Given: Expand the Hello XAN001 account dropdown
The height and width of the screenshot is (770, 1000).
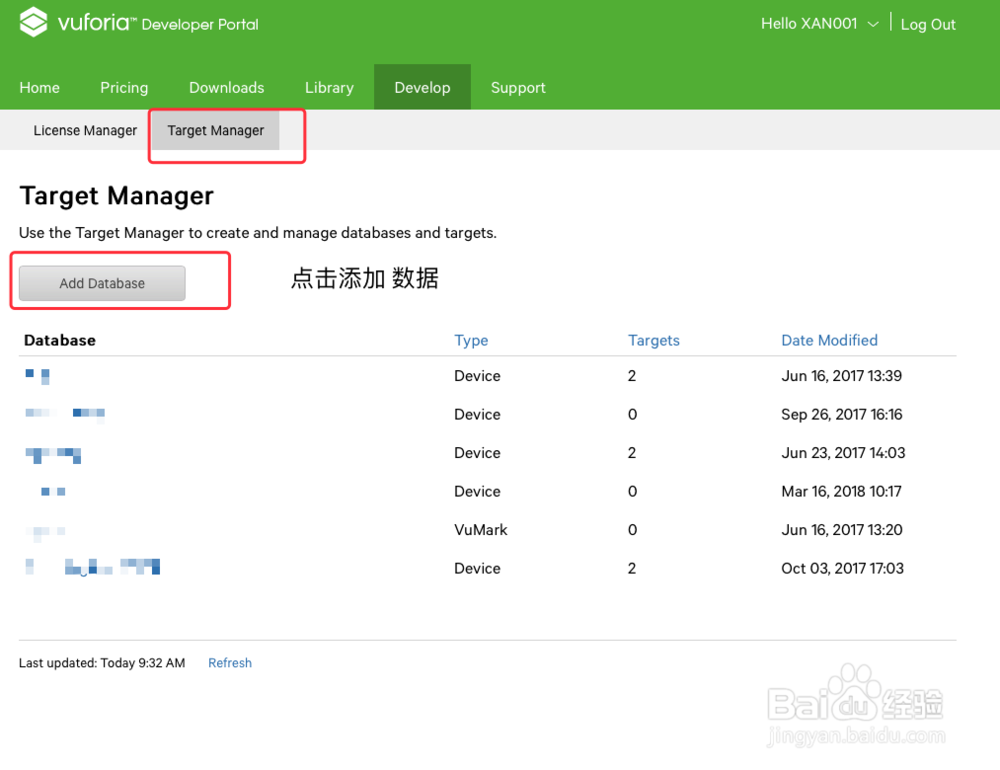Looking at the screenshot, I should (820, 24).
